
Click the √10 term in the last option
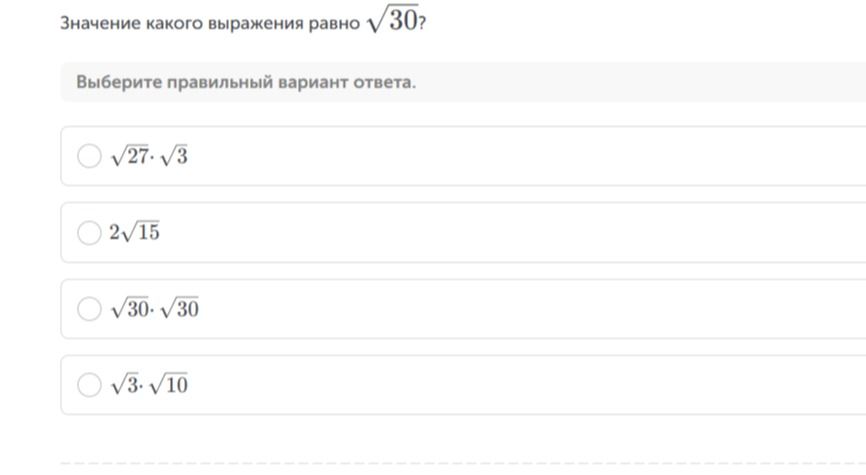(169, 384)
